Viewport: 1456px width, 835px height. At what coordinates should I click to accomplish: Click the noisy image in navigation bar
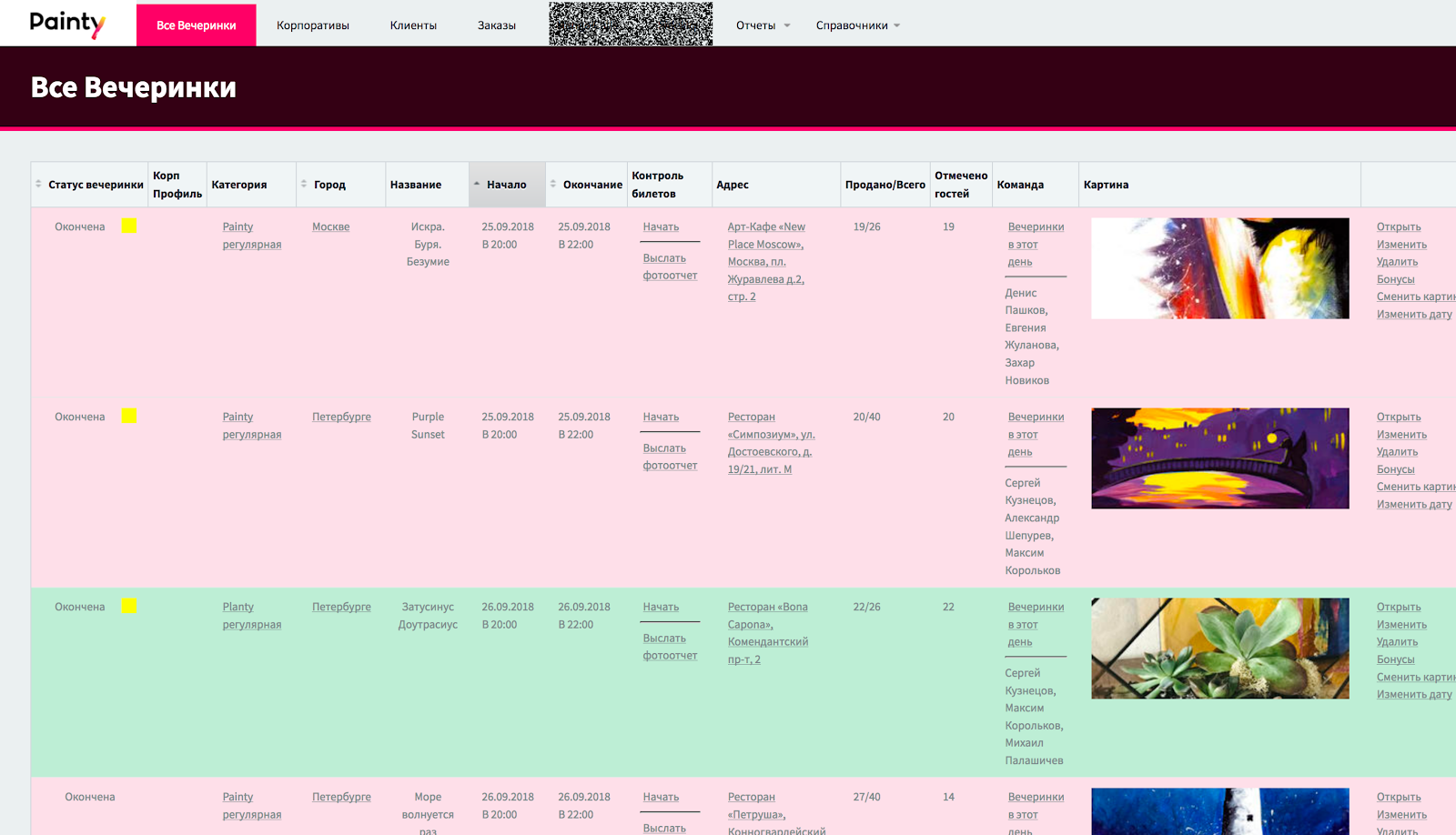click(631, 24)
